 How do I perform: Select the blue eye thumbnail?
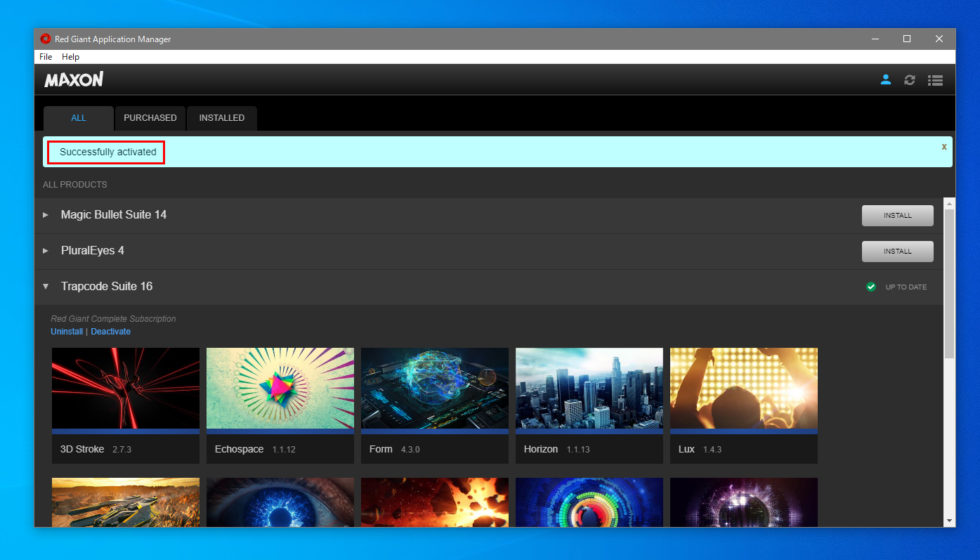(280, 502)
